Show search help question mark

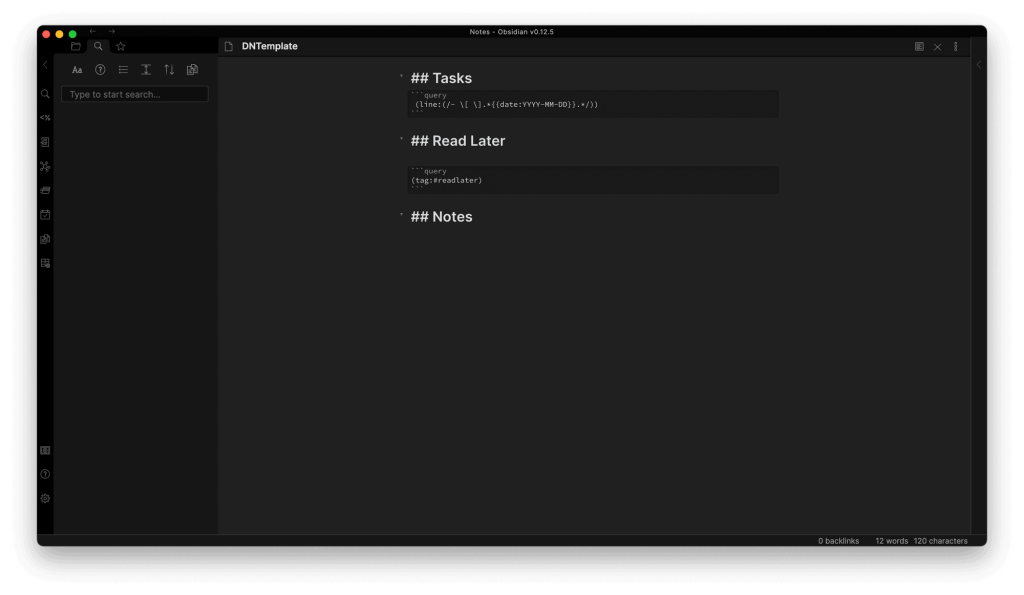click(x=100, y=70)
